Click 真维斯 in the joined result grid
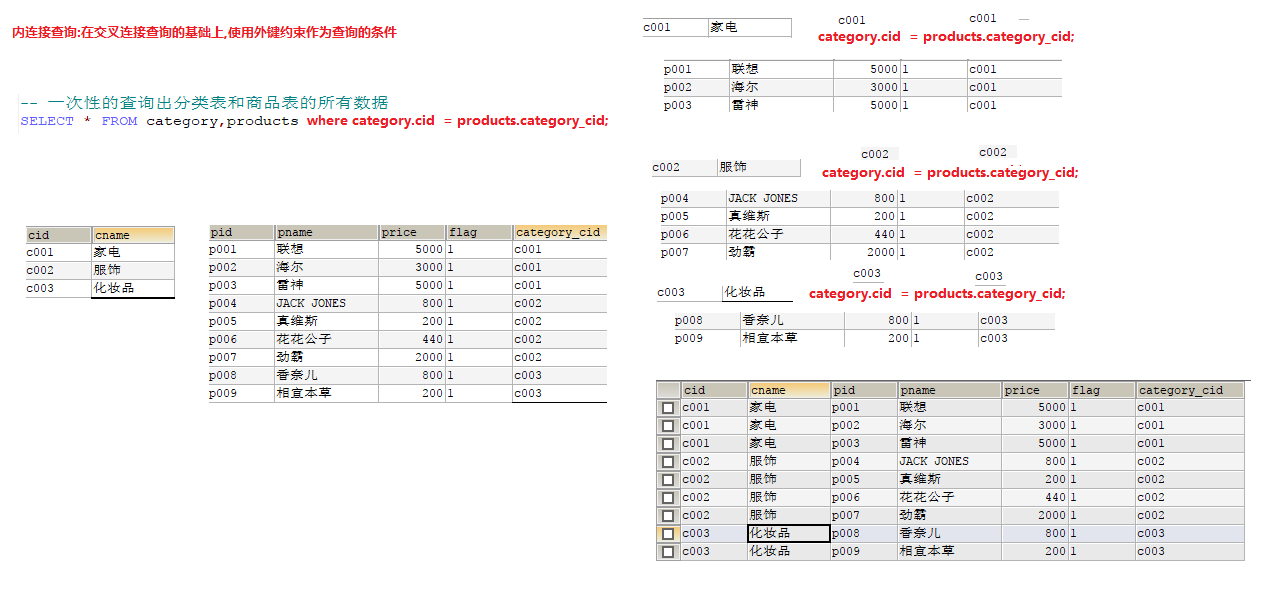Screen dimensions: 1270x592 tap(921, 480)
